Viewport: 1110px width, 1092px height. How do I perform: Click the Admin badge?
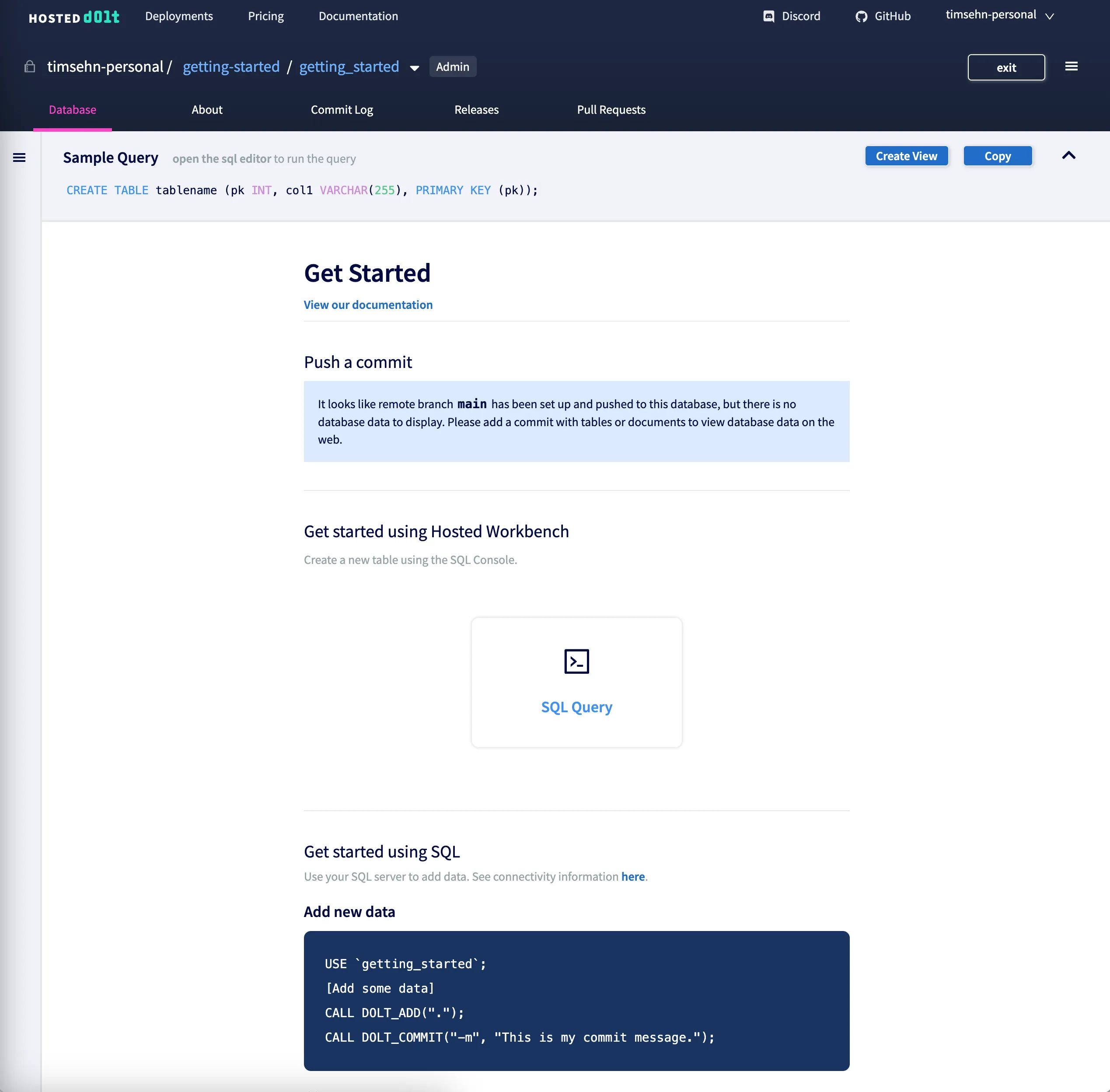(x=452, y=66)
